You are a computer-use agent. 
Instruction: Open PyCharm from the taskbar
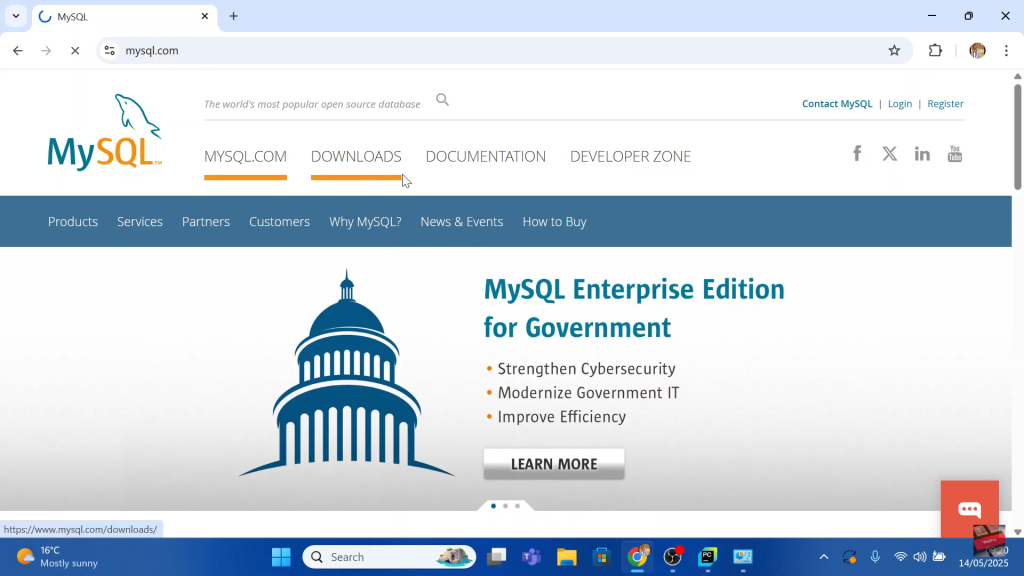(x=707, y=557)
